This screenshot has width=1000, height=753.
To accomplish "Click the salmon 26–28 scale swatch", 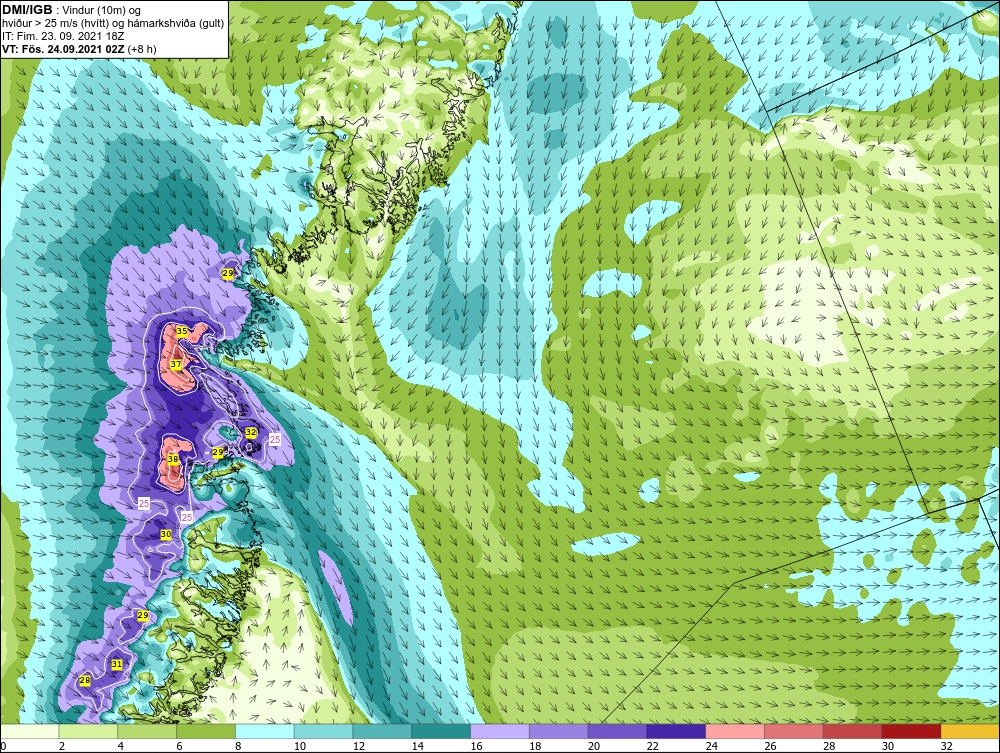I will point(794,731).
